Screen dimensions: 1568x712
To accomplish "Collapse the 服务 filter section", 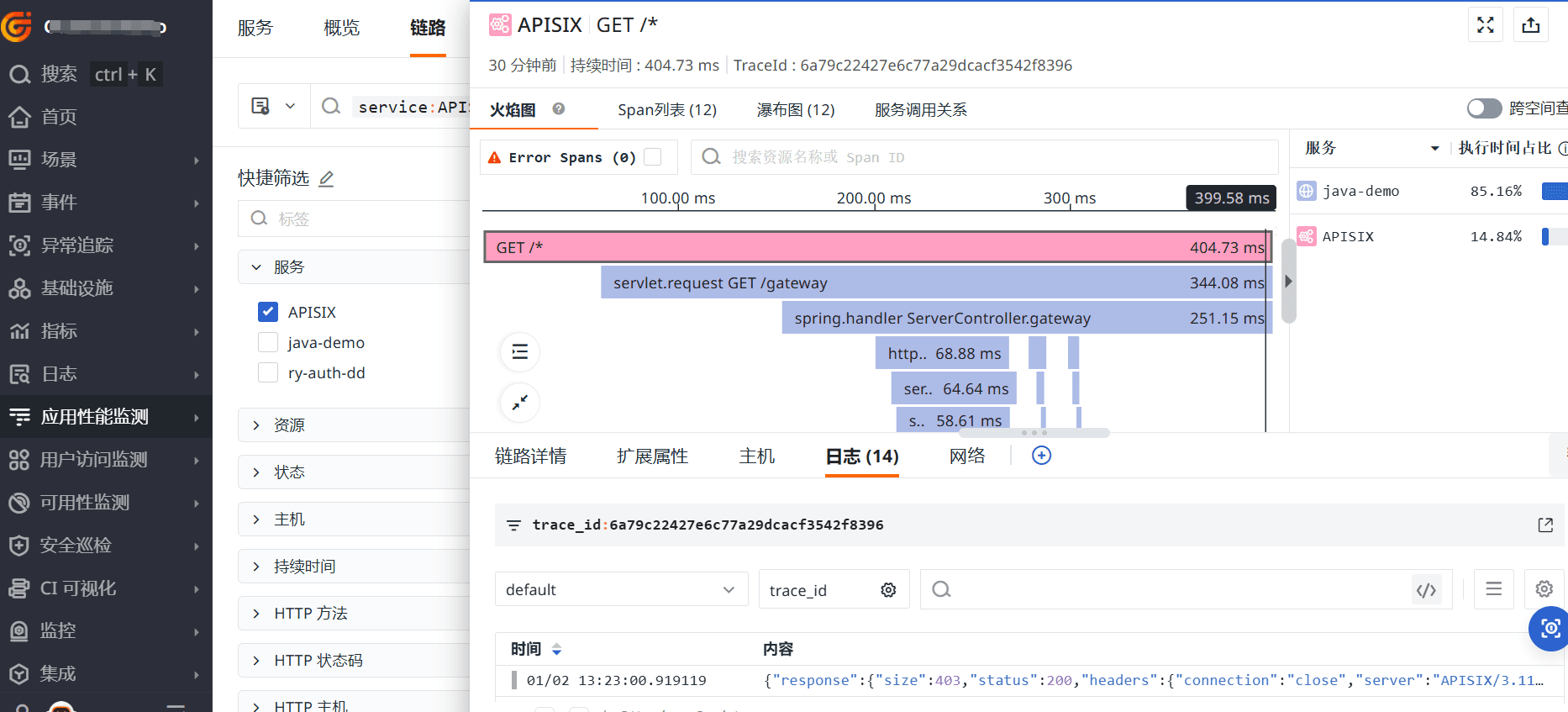I will [x=257, y=267].
